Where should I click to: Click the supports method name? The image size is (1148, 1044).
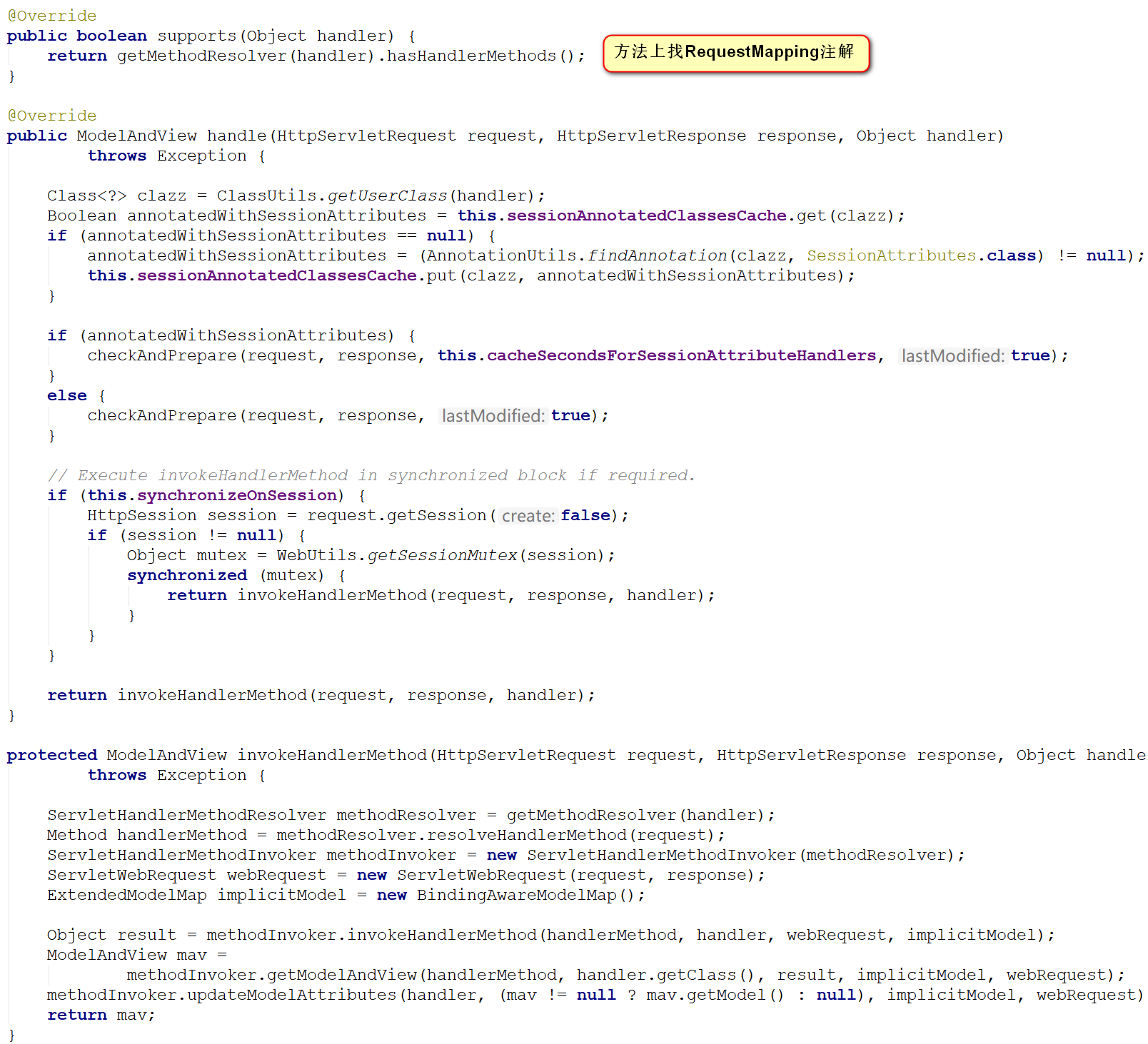[197, 36]
